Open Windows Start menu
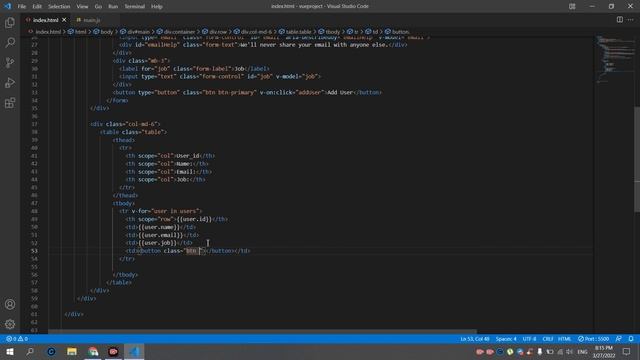The height and width of the screenshot is (360, 640). 10,351
